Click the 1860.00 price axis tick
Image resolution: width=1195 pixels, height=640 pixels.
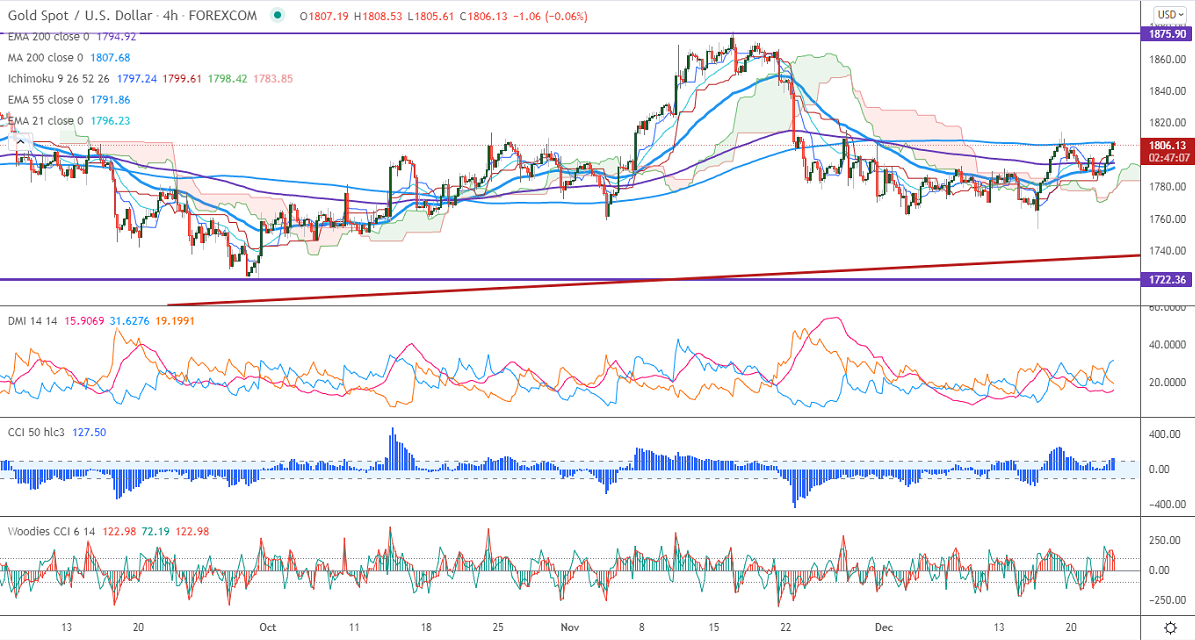pyautogui.click(x=1169, y=59)
